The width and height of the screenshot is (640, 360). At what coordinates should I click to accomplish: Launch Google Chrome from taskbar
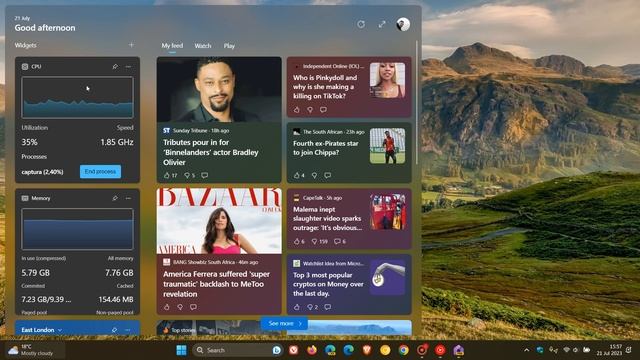[x=403, y=350]
